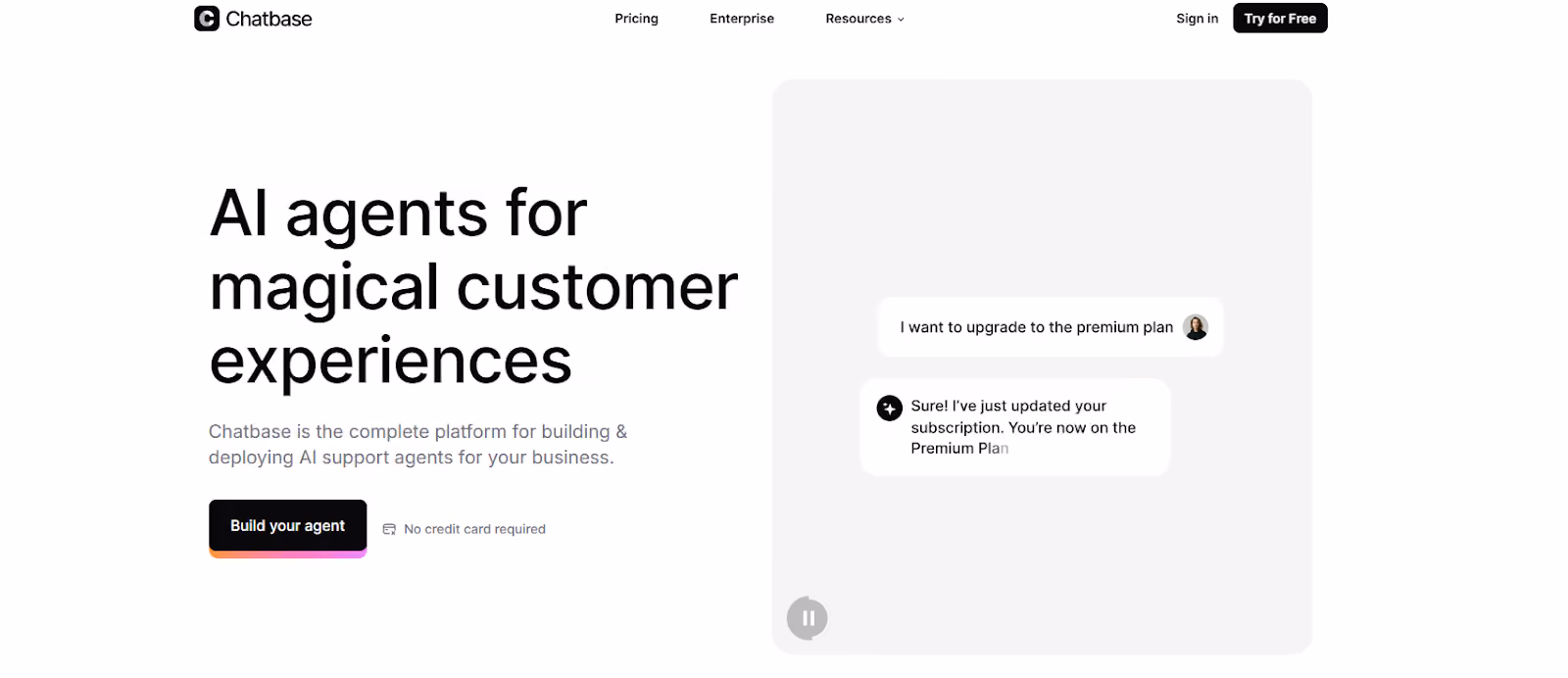Click the 'No credit card required' text
The image size is (1568, 678).
pos(474,529)
